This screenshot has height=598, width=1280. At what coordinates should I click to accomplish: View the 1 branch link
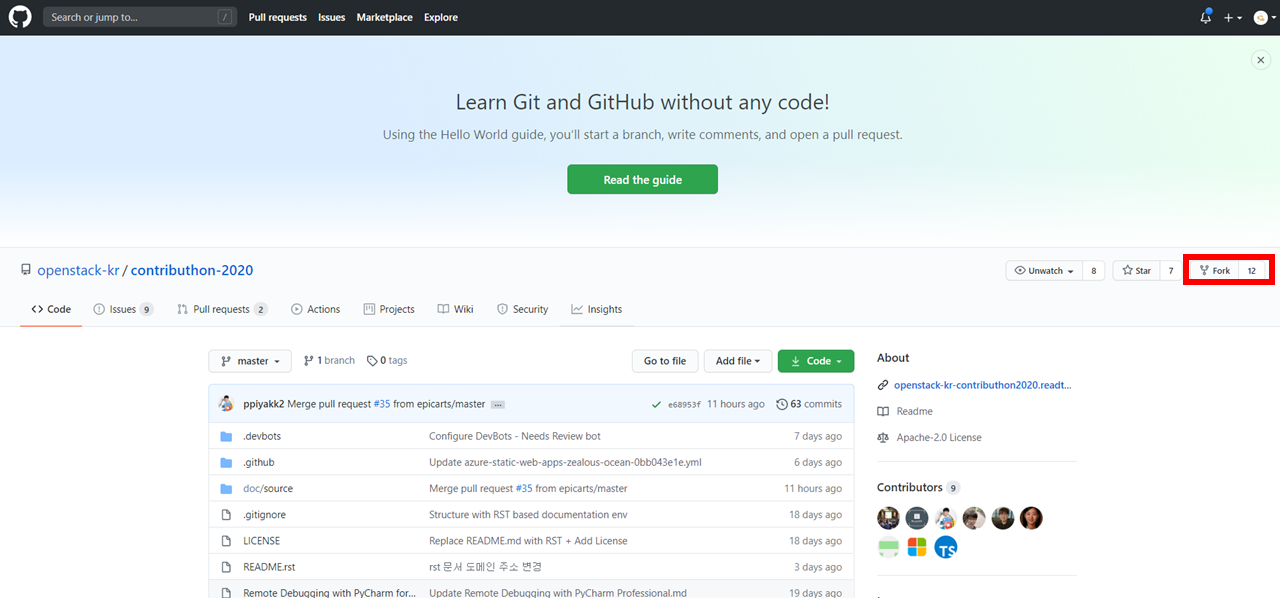[x=329, y=360]
